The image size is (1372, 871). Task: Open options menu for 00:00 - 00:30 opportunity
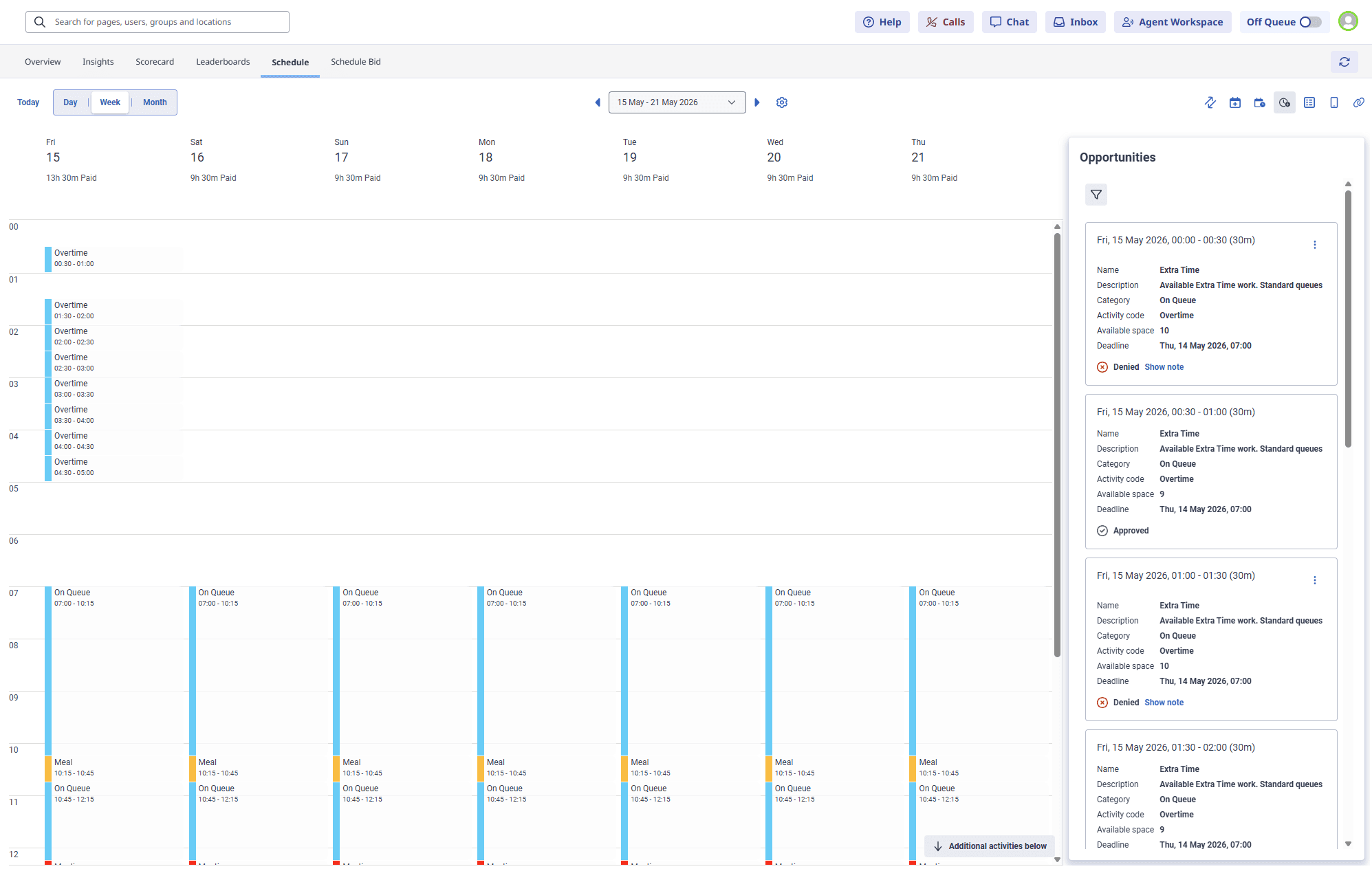tap(1315, 245)
